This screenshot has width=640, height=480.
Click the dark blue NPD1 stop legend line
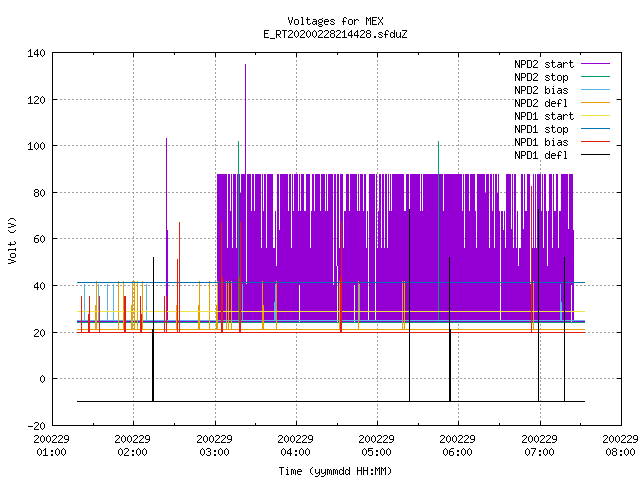[595, 129]
